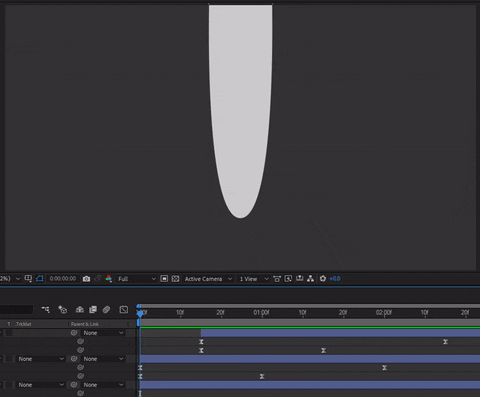Select the second layer's duration bar

pos(310,359)
